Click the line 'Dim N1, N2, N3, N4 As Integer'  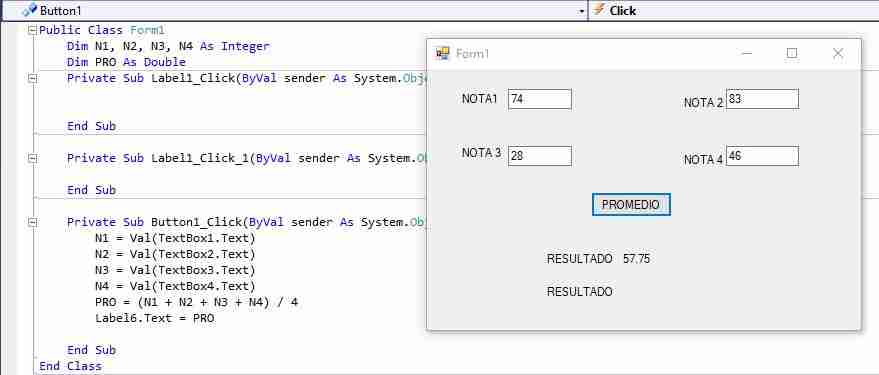click(x=168, y=47)
